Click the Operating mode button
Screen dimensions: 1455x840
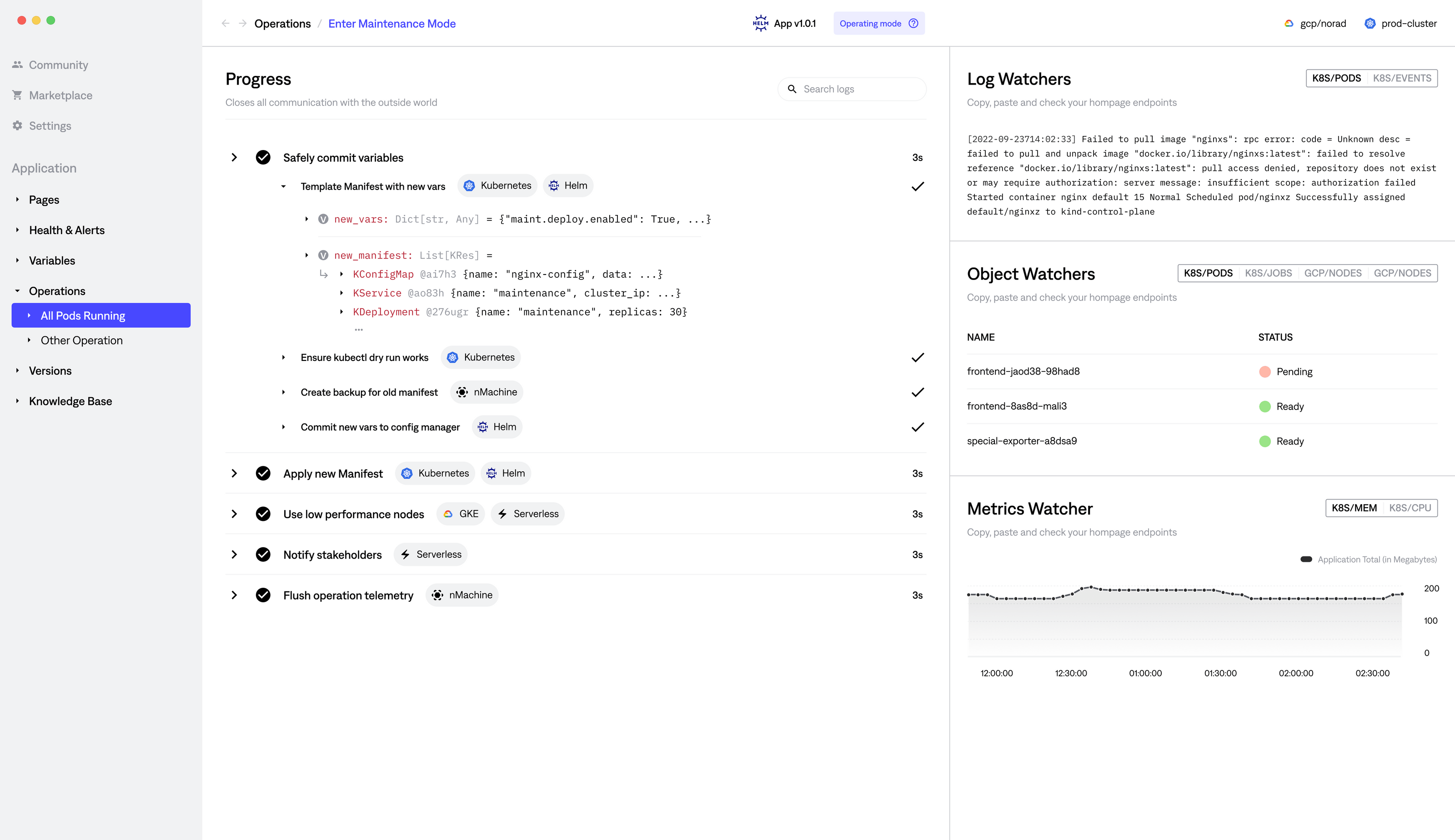(871, 23)
